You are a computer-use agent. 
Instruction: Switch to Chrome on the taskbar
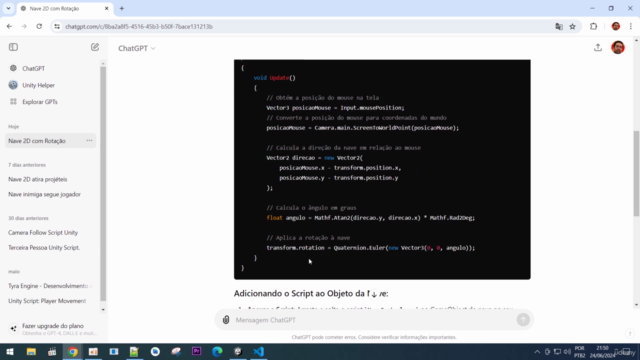[73, 351]
